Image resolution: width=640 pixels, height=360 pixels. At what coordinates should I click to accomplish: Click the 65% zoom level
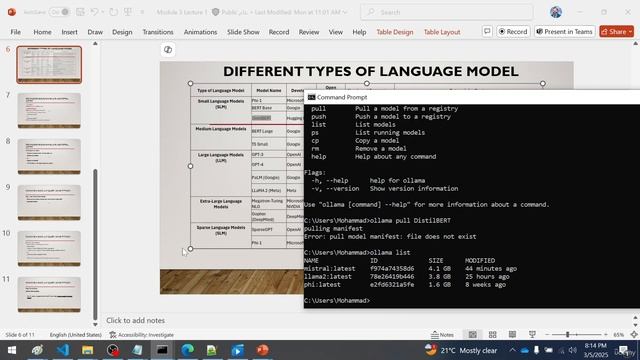tap(619, 335)
